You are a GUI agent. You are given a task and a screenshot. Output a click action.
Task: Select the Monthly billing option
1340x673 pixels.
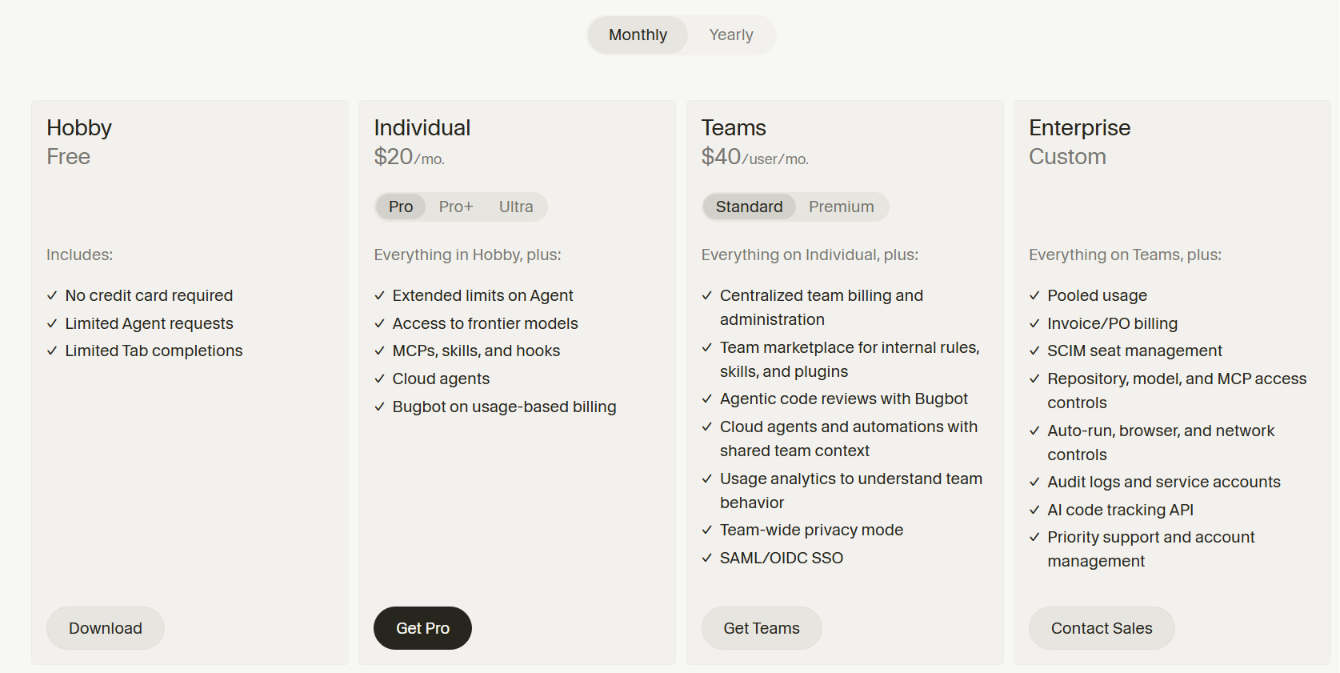click(x=638, y=35)
